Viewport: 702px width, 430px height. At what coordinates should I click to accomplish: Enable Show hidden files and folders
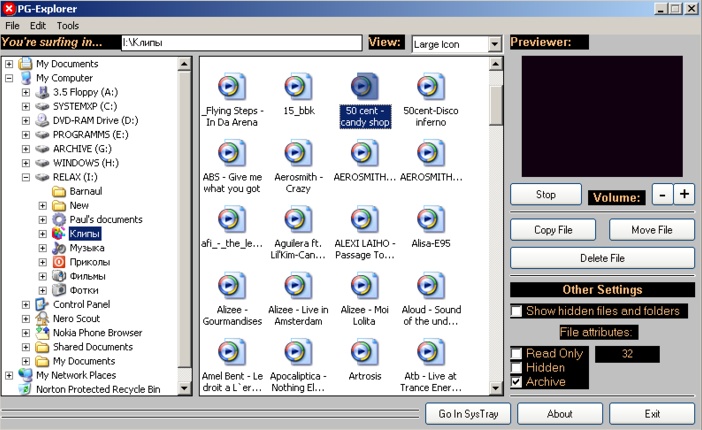(x=516, y=311)
